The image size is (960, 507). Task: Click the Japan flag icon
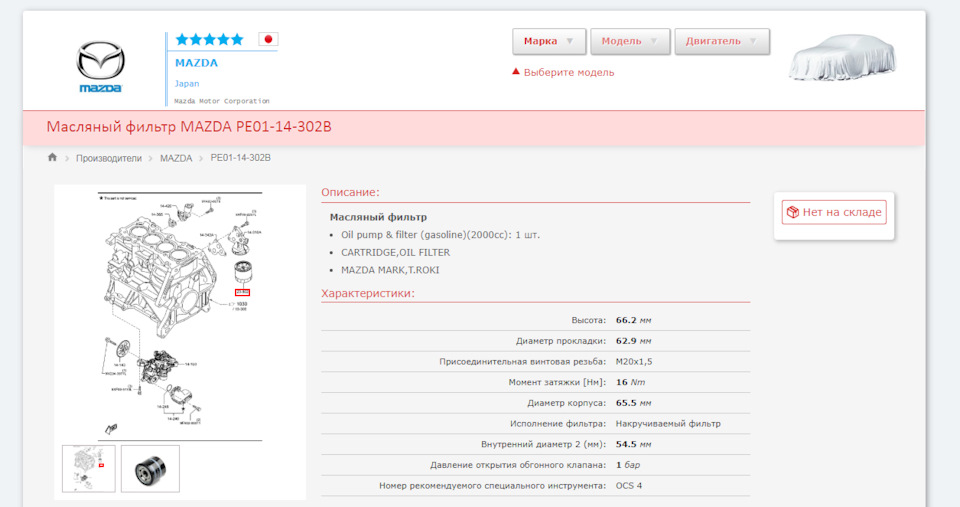[268, 39]
